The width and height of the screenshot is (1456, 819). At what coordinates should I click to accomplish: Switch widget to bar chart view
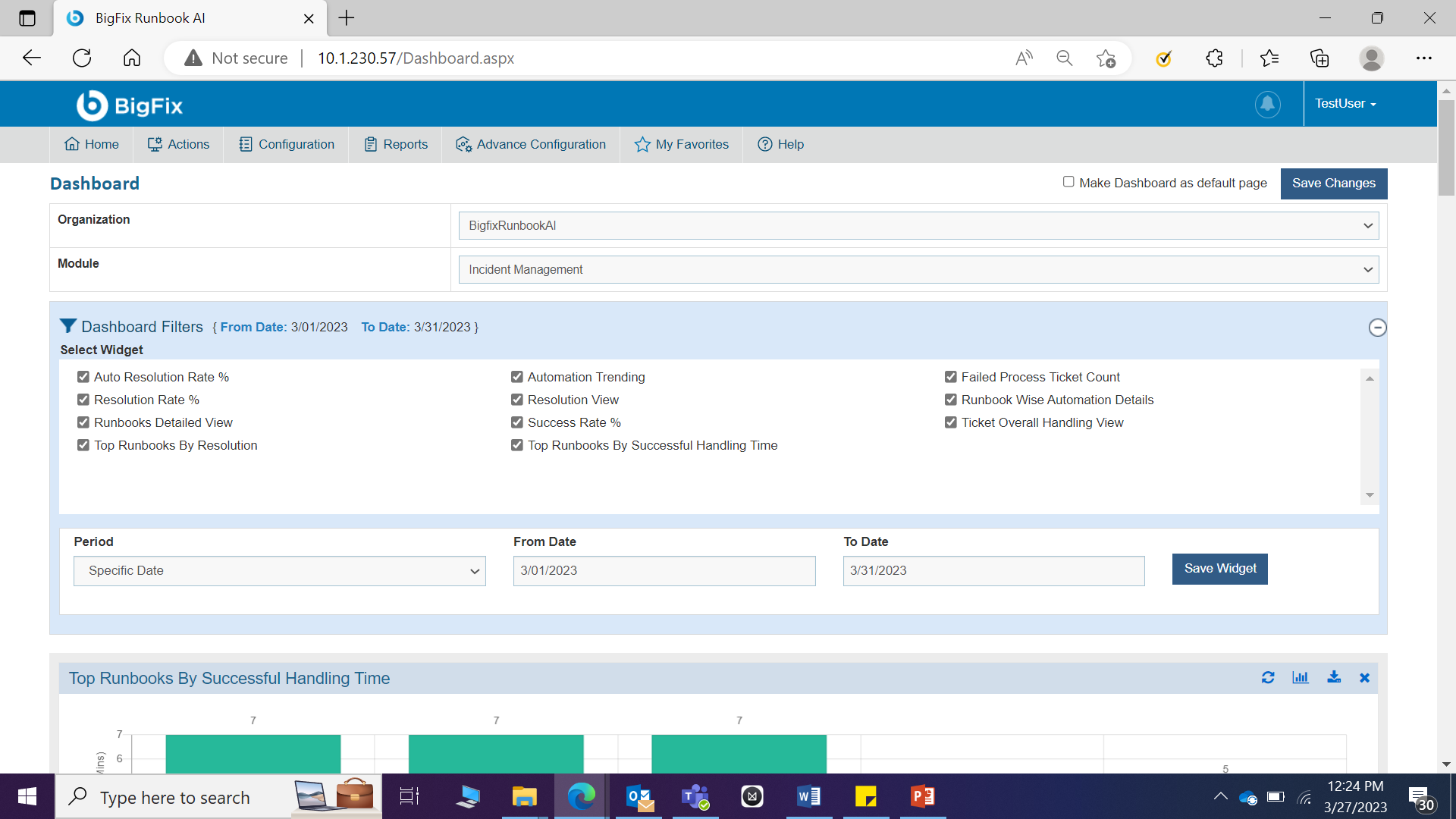pyautogui.click(x=1301, y=677)
